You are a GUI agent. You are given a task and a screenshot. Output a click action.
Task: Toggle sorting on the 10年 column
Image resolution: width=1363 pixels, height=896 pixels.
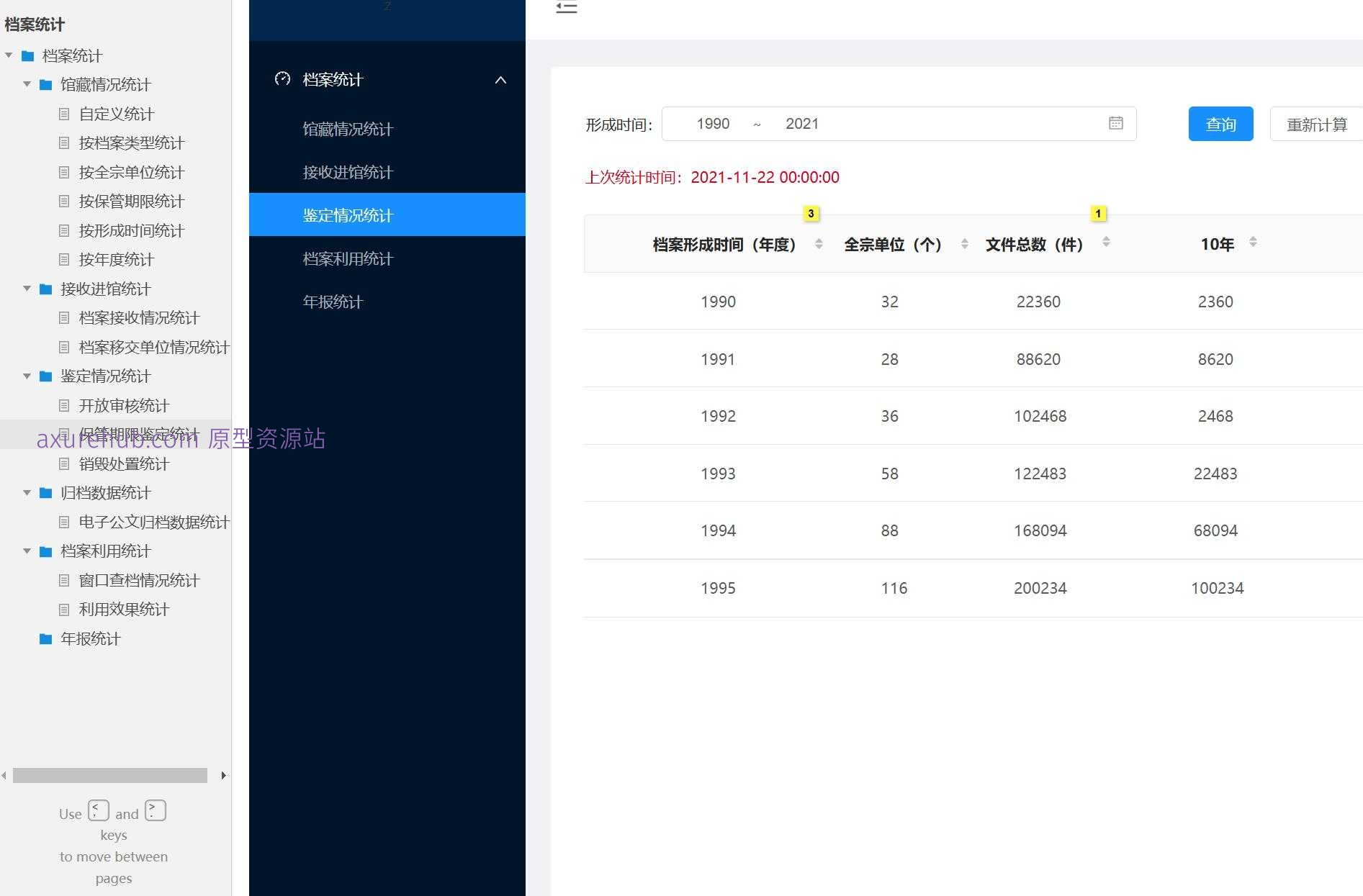[1253, 243]
